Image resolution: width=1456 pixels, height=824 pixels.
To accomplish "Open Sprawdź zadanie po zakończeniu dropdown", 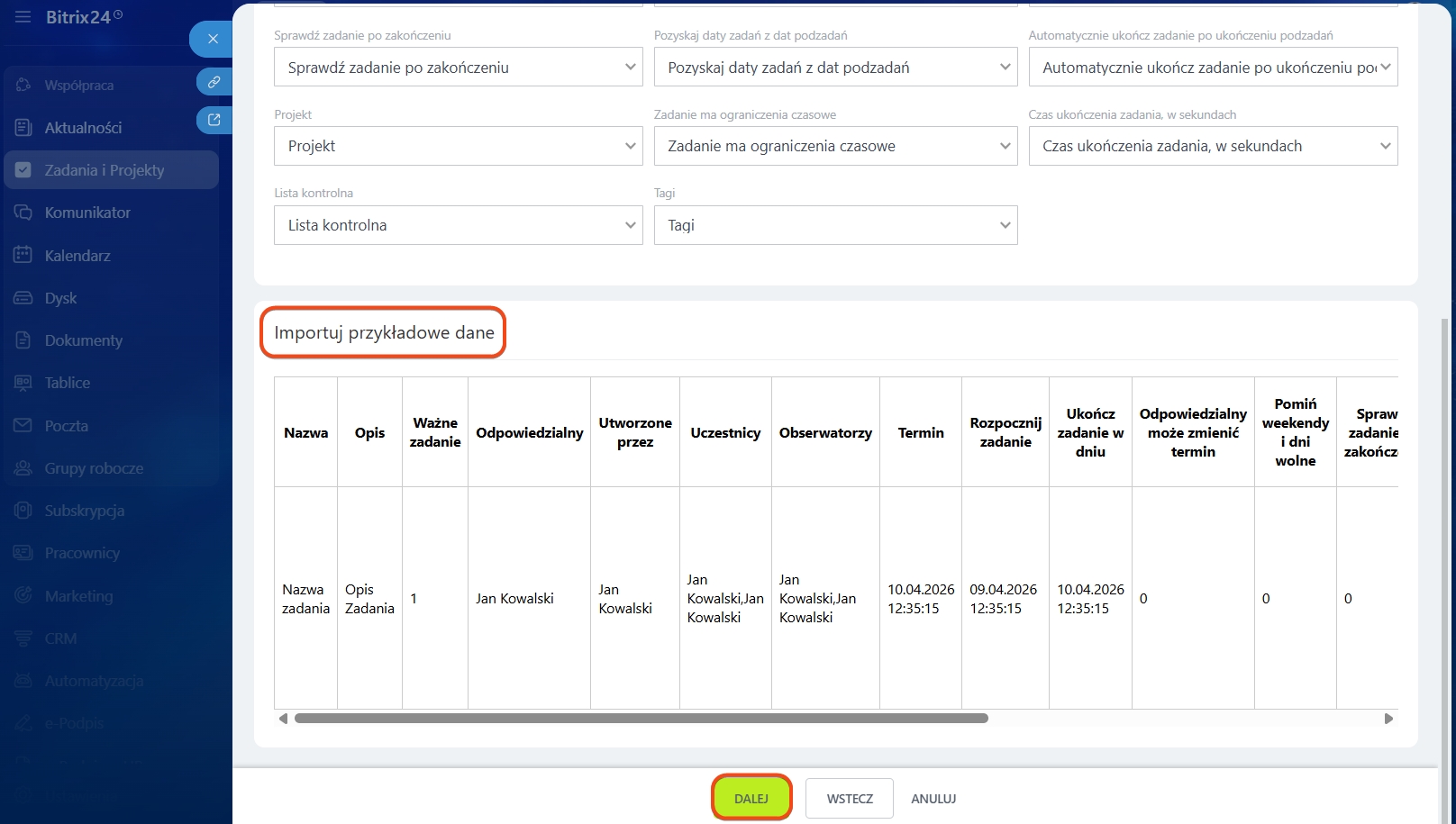I will point(458,68).
